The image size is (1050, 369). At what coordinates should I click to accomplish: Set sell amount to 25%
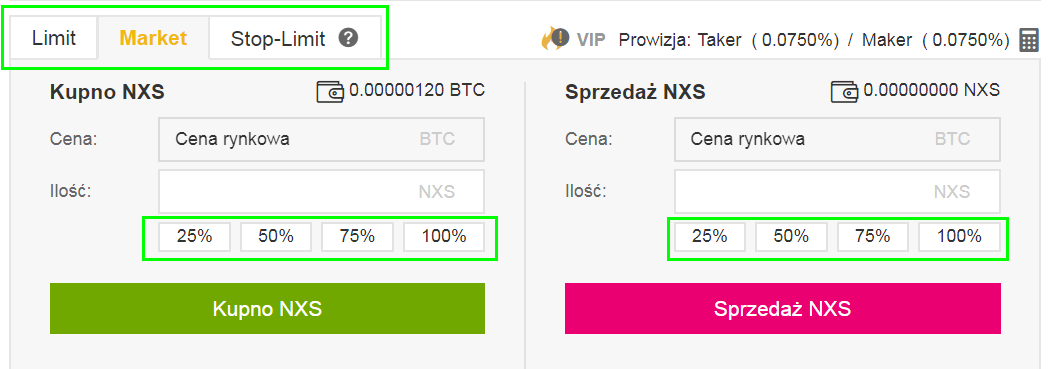pyautogui.click(x=710, y=236)
